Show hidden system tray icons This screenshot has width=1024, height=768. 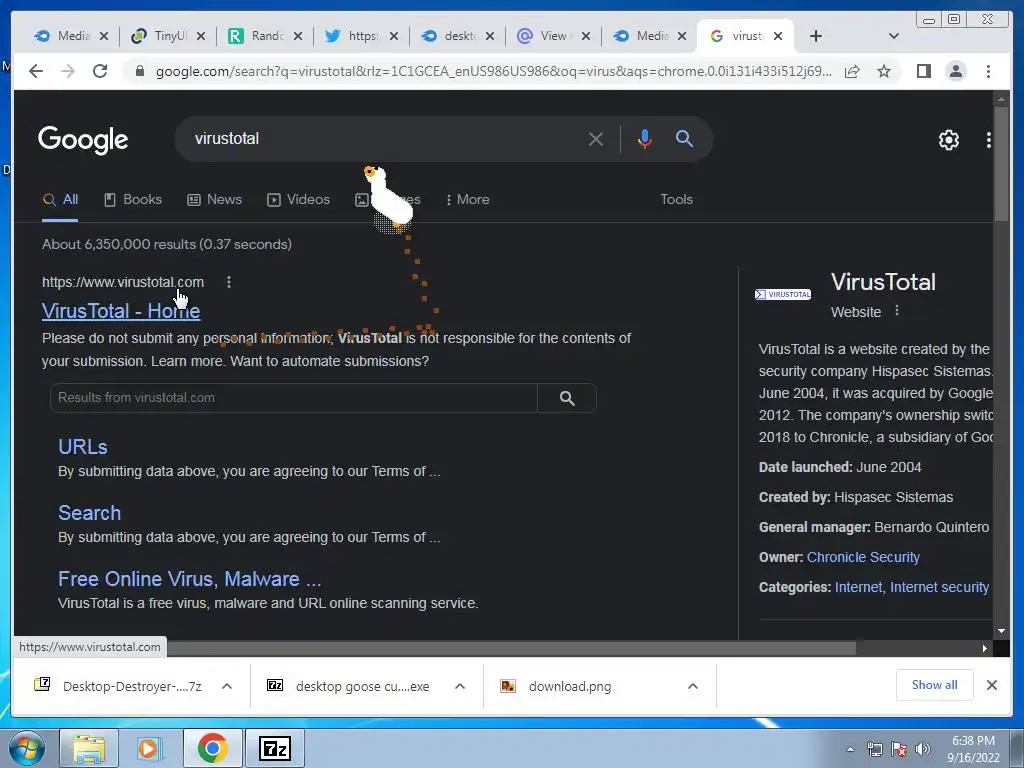pyautogui.click(x=850, y=749)
